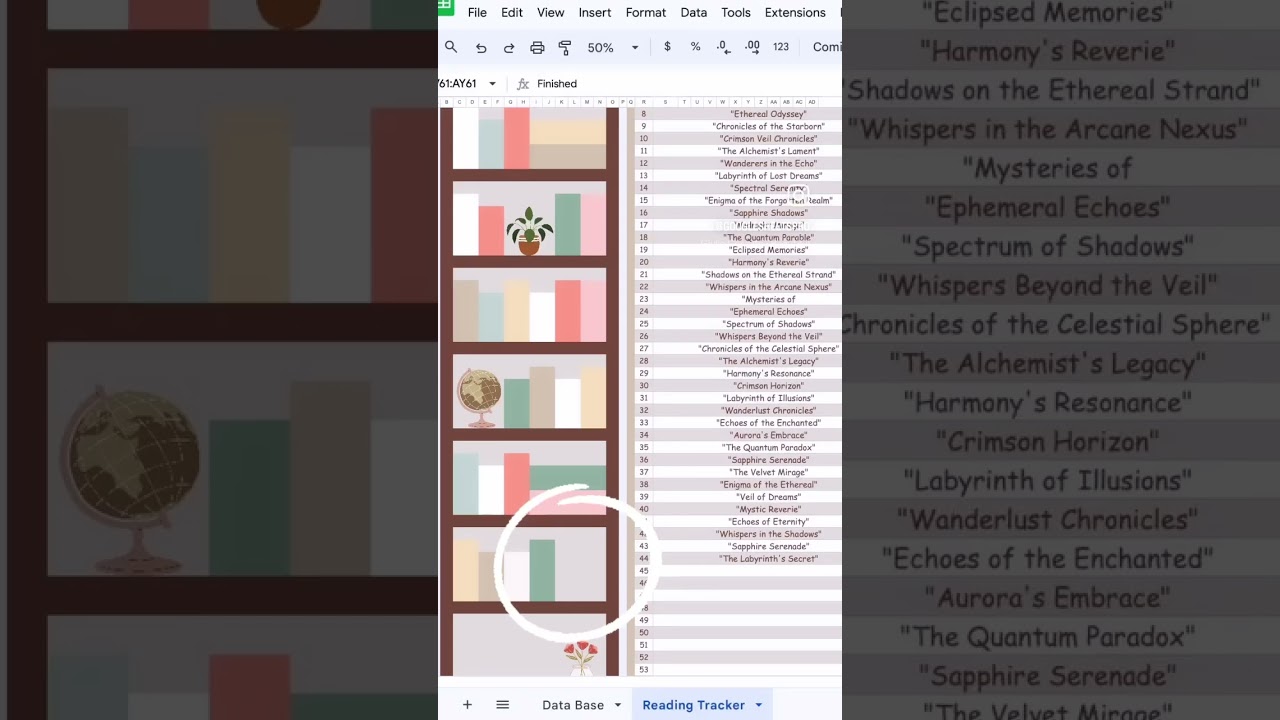Select the row 12 header
Screen dimensions: 1280x720
pos(644,164)
